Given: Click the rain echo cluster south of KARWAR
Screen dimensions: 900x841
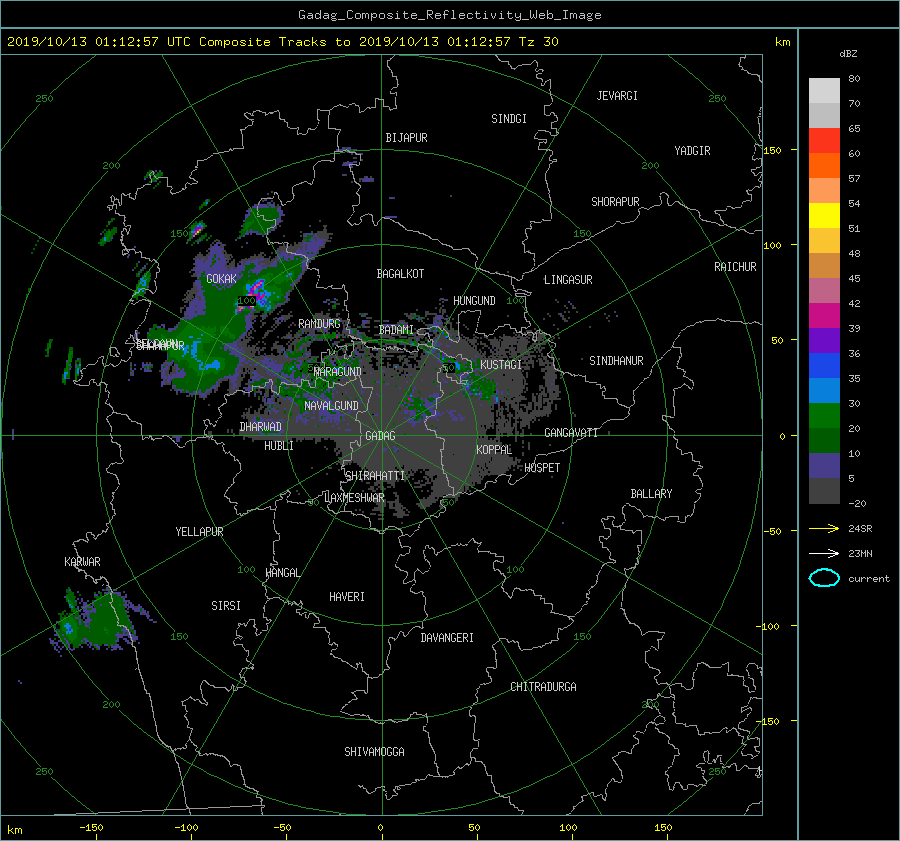Looking at the screenshot, I should [x=95, y=622].
